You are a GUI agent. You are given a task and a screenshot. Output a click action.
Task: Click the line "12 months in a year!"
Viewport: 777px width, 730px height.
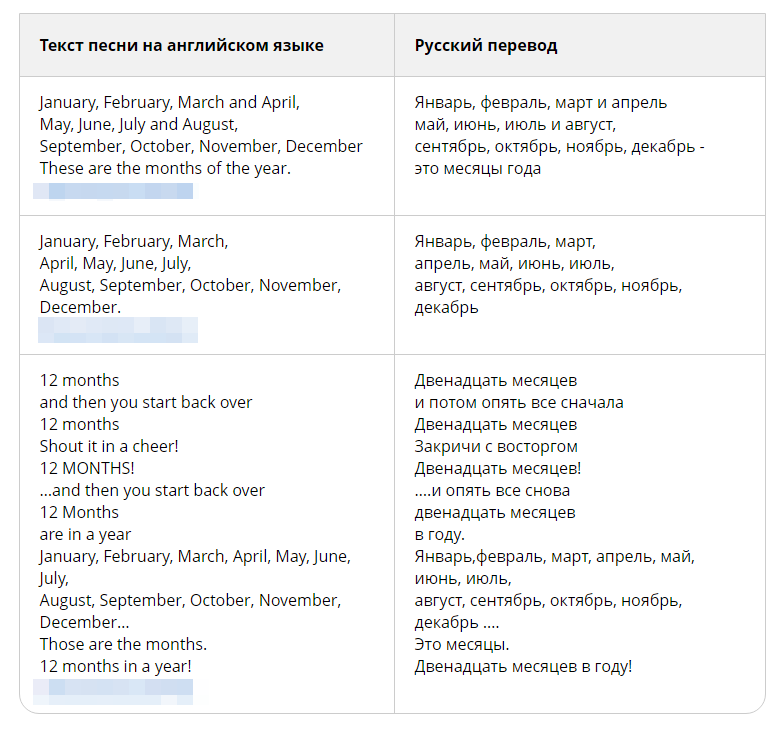click(x=116, y=666)
